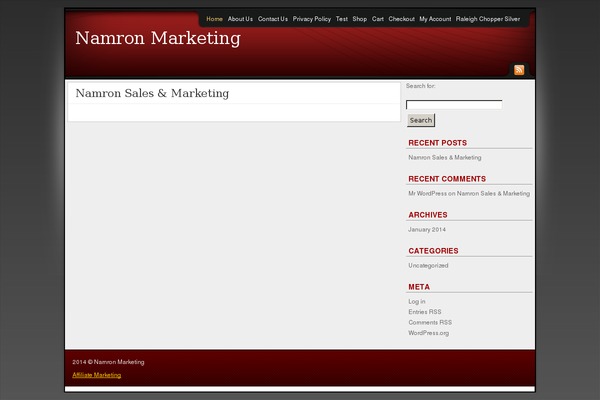Open the orange RSS feed icon
Image resolution: width=600 pixels, height=400 pixels.
pyautogui.click(x=519, y=70)
